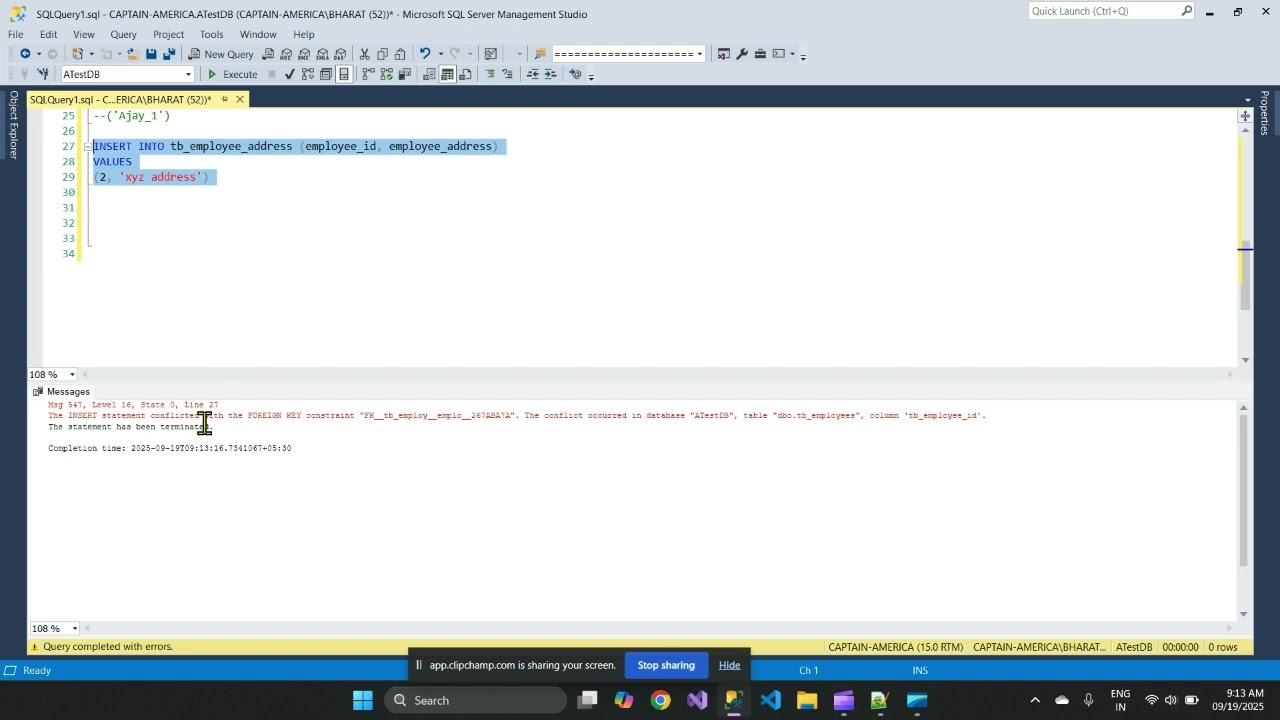Close the SQLQuery1.sql tab
This screenshot has width=1280, height=720.
[240, 100]
